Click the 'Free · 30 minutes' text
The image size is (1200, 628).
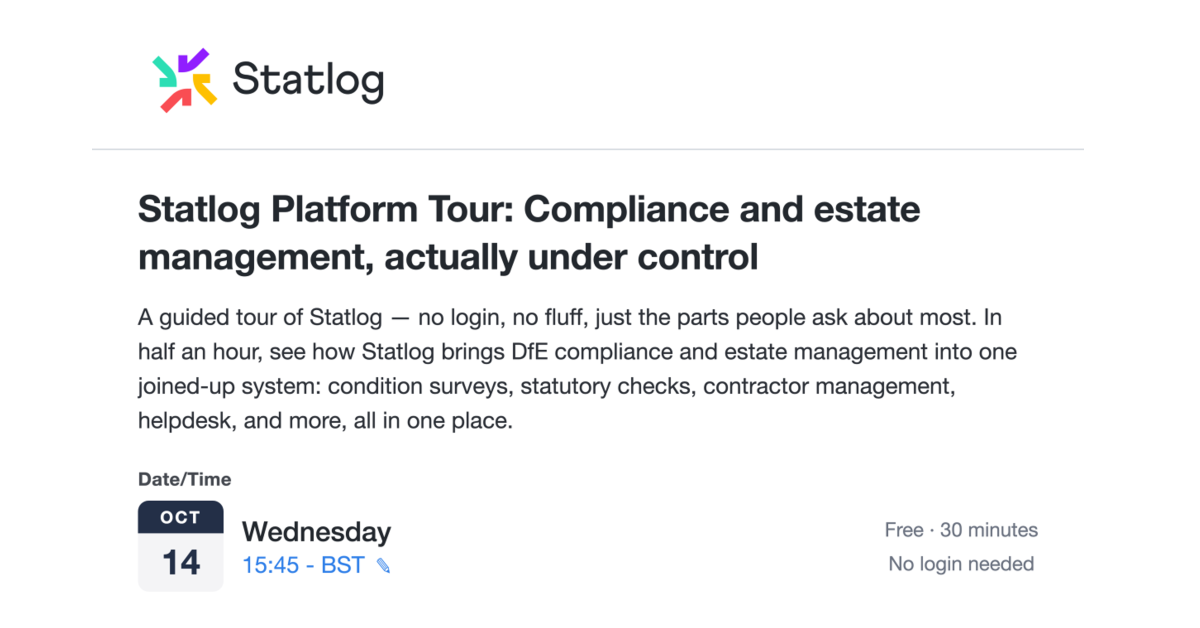pyautogui.click(x=961, y=530)
